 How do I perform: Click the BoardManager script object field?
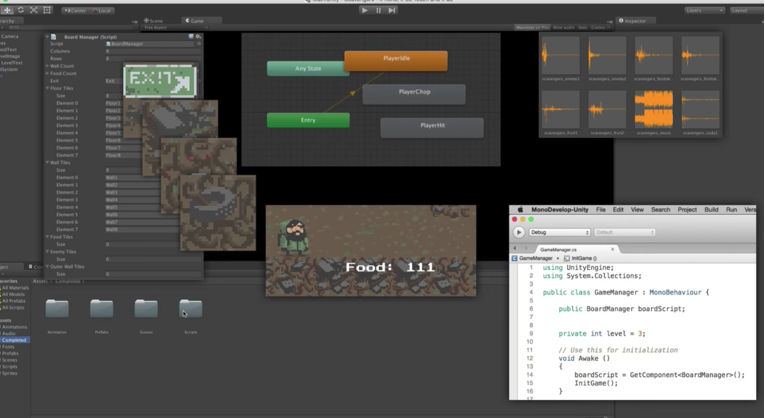point(149,44)
